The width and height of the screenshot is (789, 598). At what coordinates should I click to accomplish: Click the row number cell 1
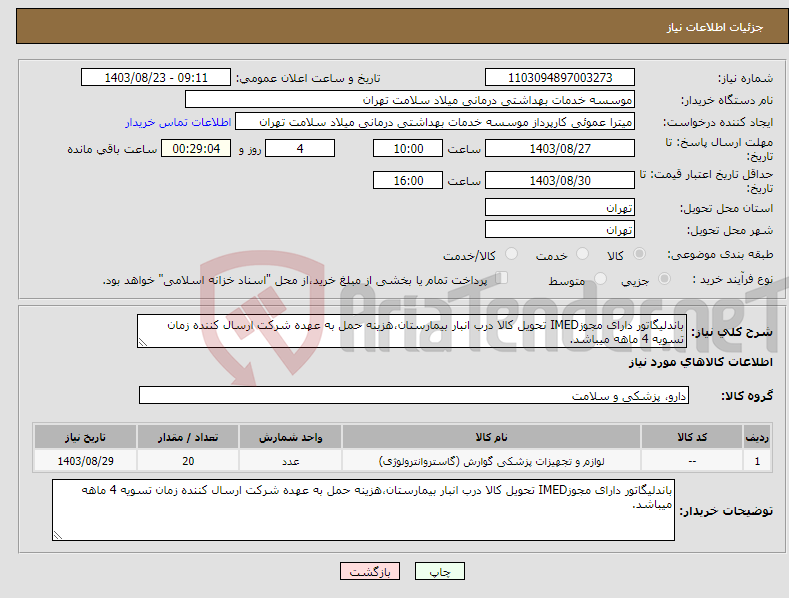(757, 461)
